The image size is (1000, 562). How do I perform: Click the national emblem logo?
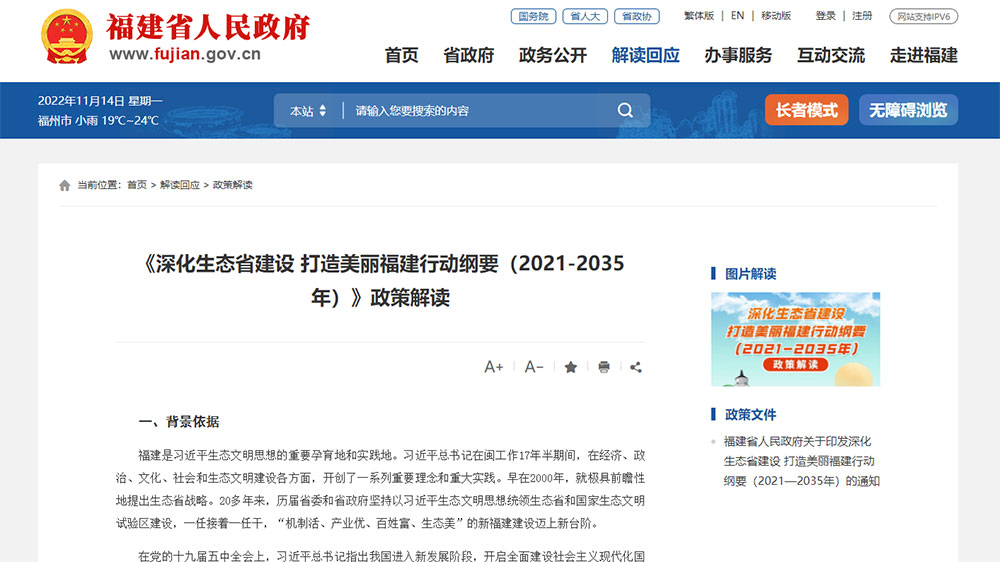(x=67, y=37)
